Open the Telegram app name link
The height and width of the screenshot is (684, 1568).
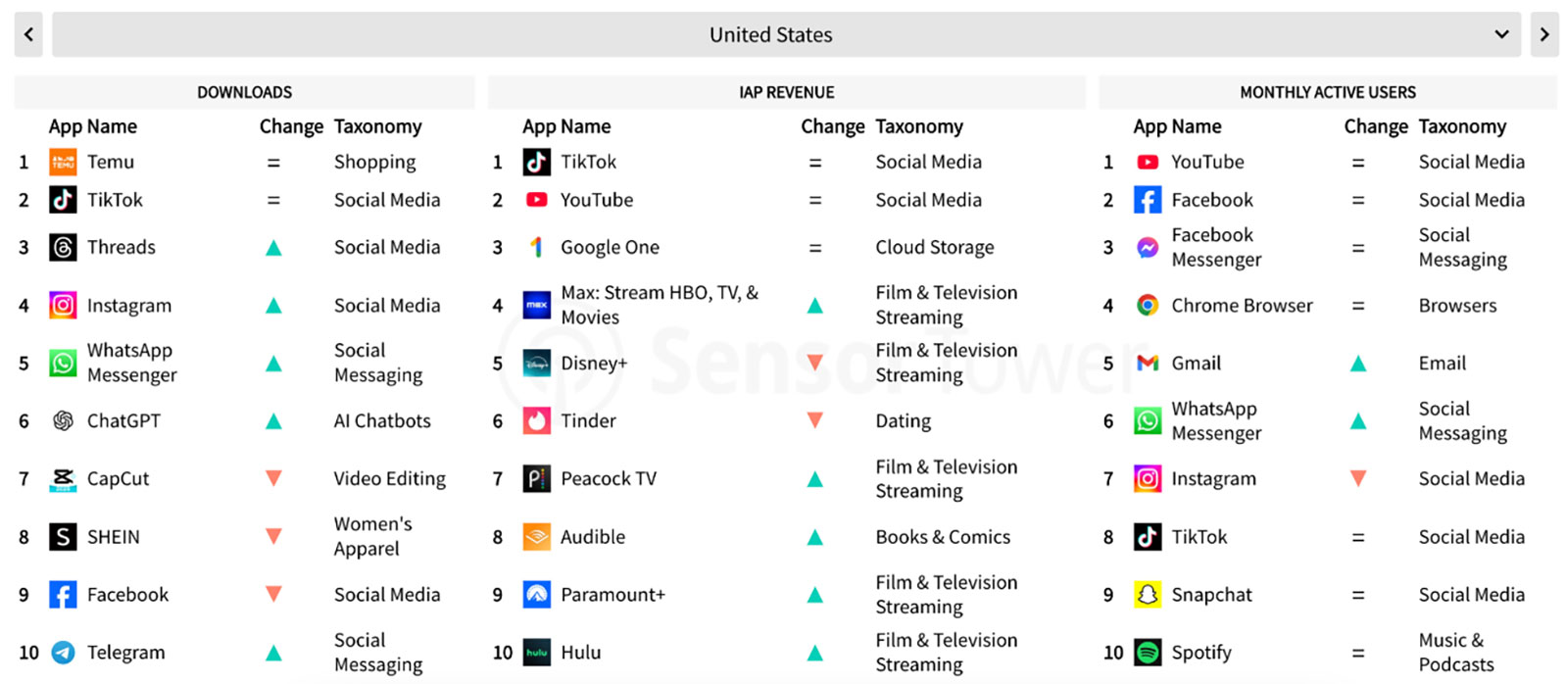(126, 653)
